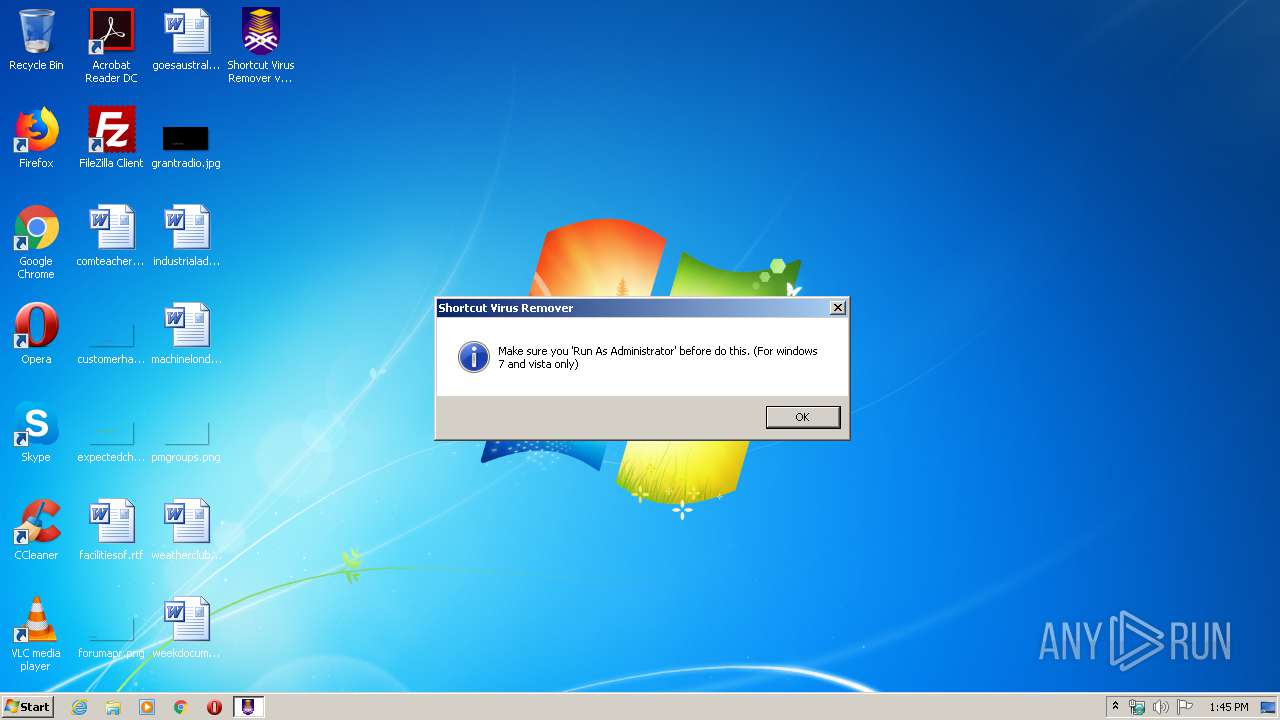Viewport: 1280px width, 720px height.
Task: Select the goesaustral Word document icon
Action: (x=186, y=40)
